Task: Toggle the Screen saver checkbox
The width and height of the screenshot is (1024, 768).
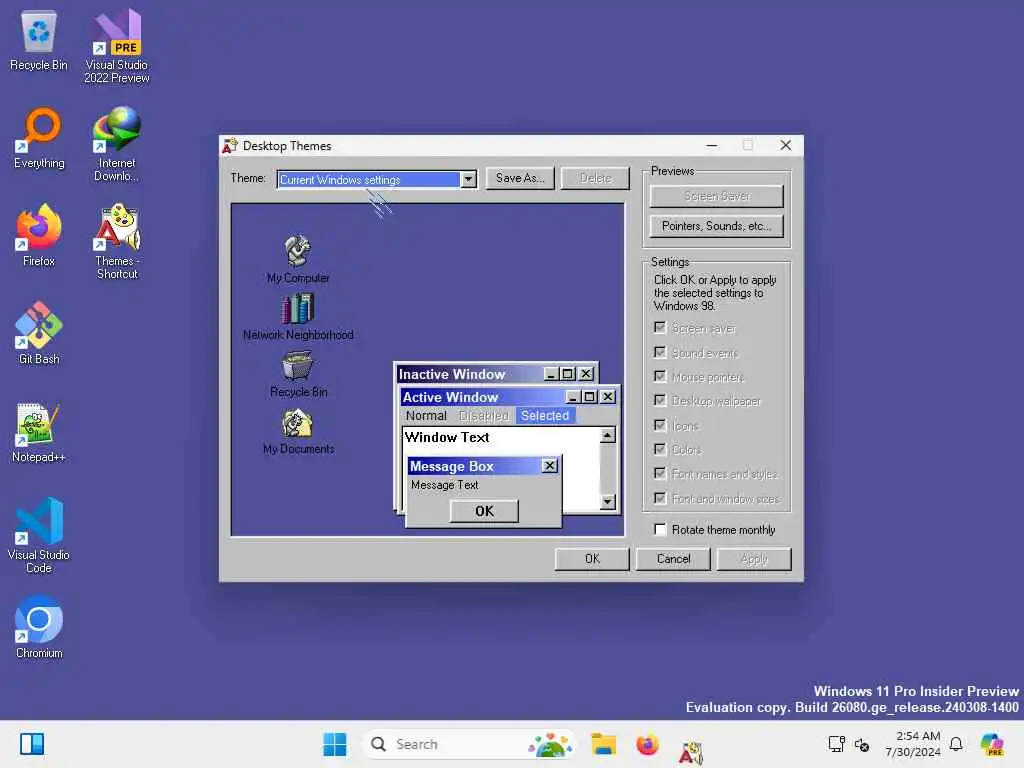Action: [660, 328]
